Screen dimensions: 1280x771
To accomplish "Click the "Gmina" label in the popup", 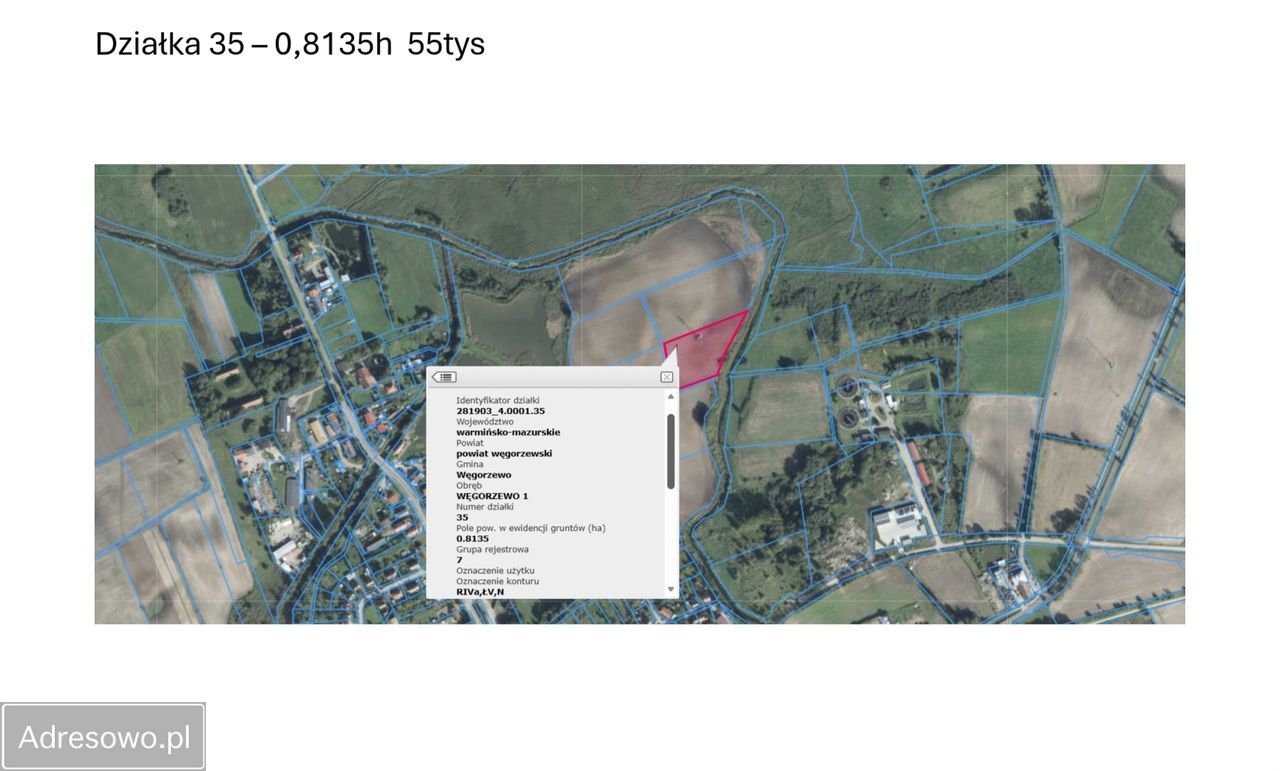I will (470, 464).
